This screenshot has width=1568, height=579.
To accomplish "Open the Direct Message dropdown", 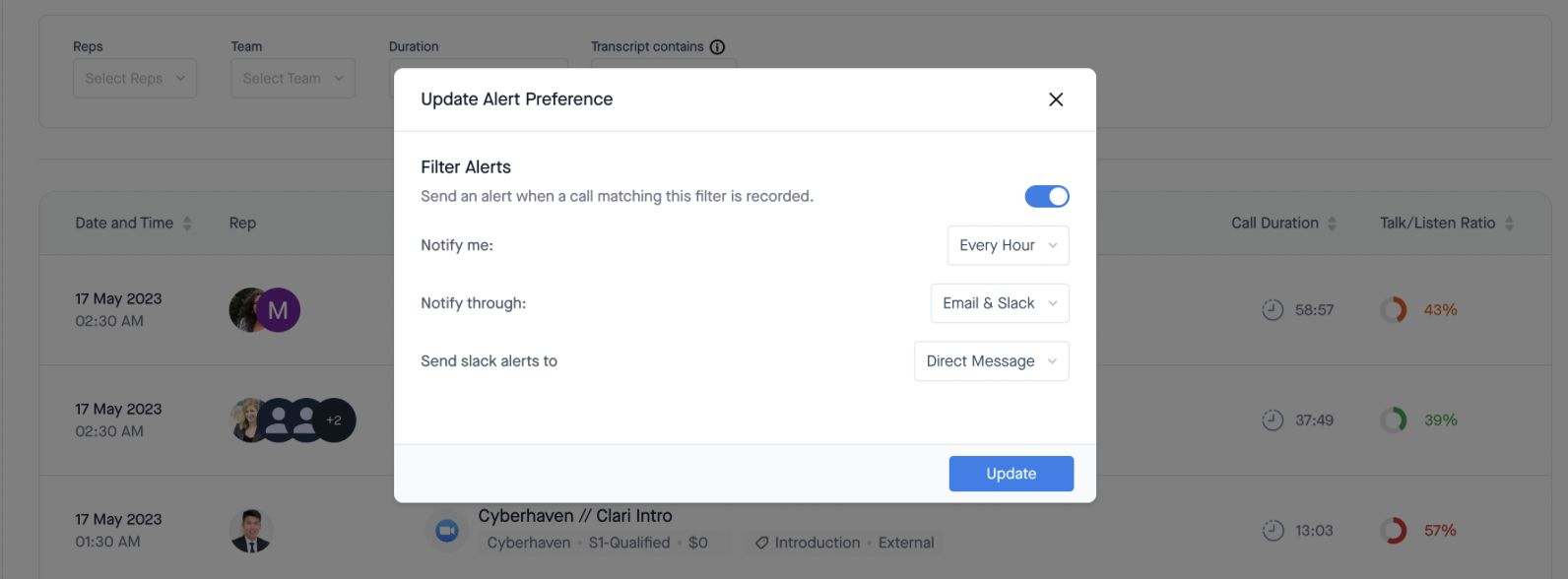I will click(x=991, y=361).
